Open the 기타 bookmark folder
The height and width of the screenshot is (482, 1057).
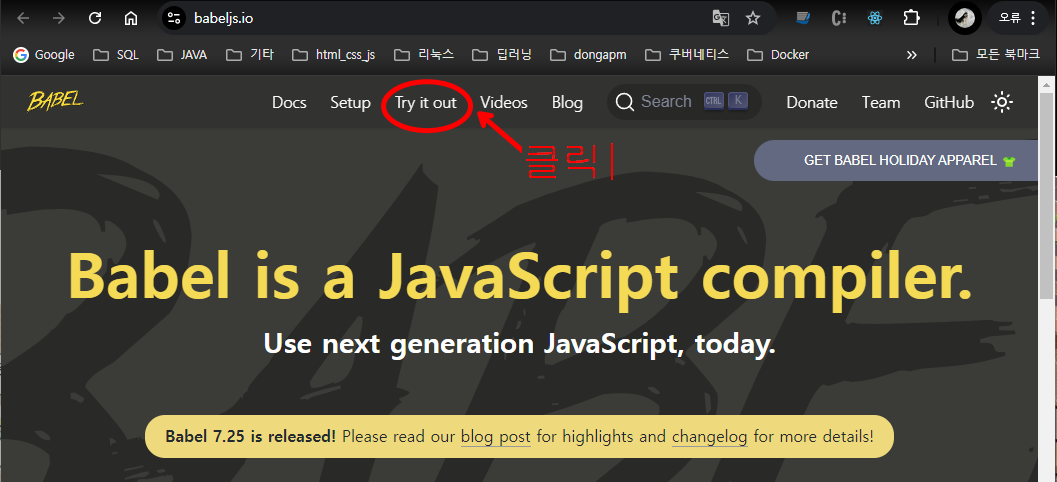point(249,55)
